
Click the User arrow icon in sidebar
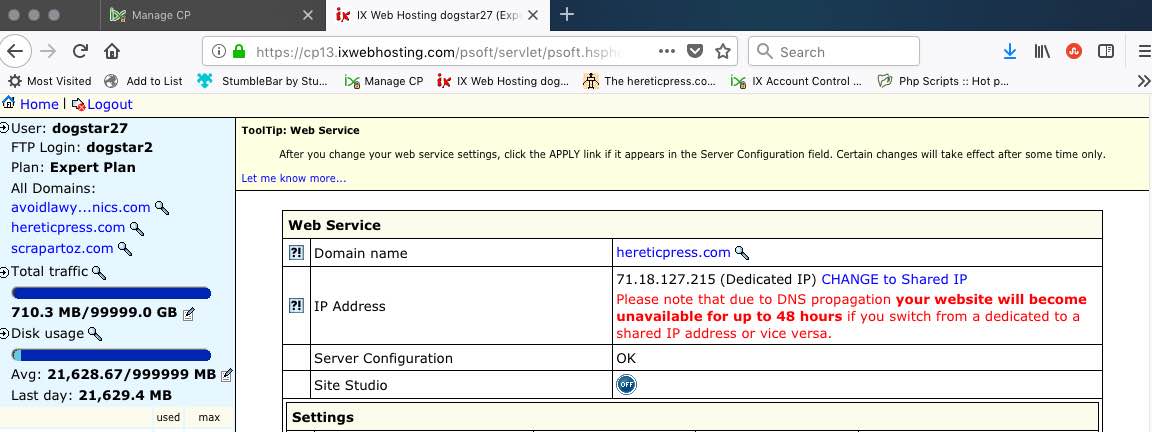[x=5, y=128]
